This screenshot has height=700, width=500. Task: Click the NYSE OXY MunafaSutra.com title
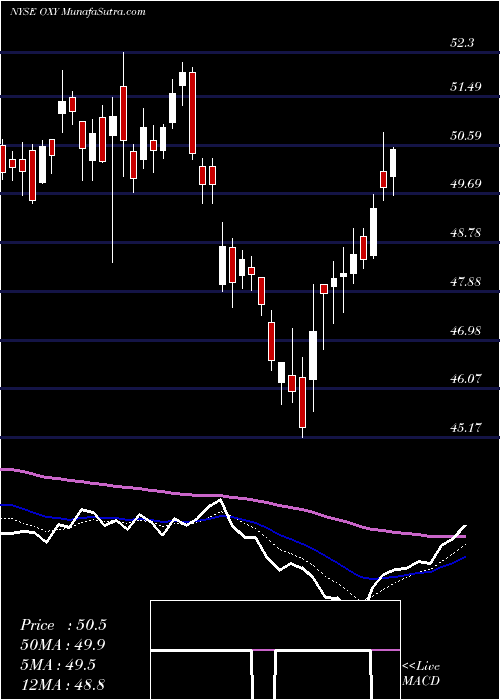(77, 11)
